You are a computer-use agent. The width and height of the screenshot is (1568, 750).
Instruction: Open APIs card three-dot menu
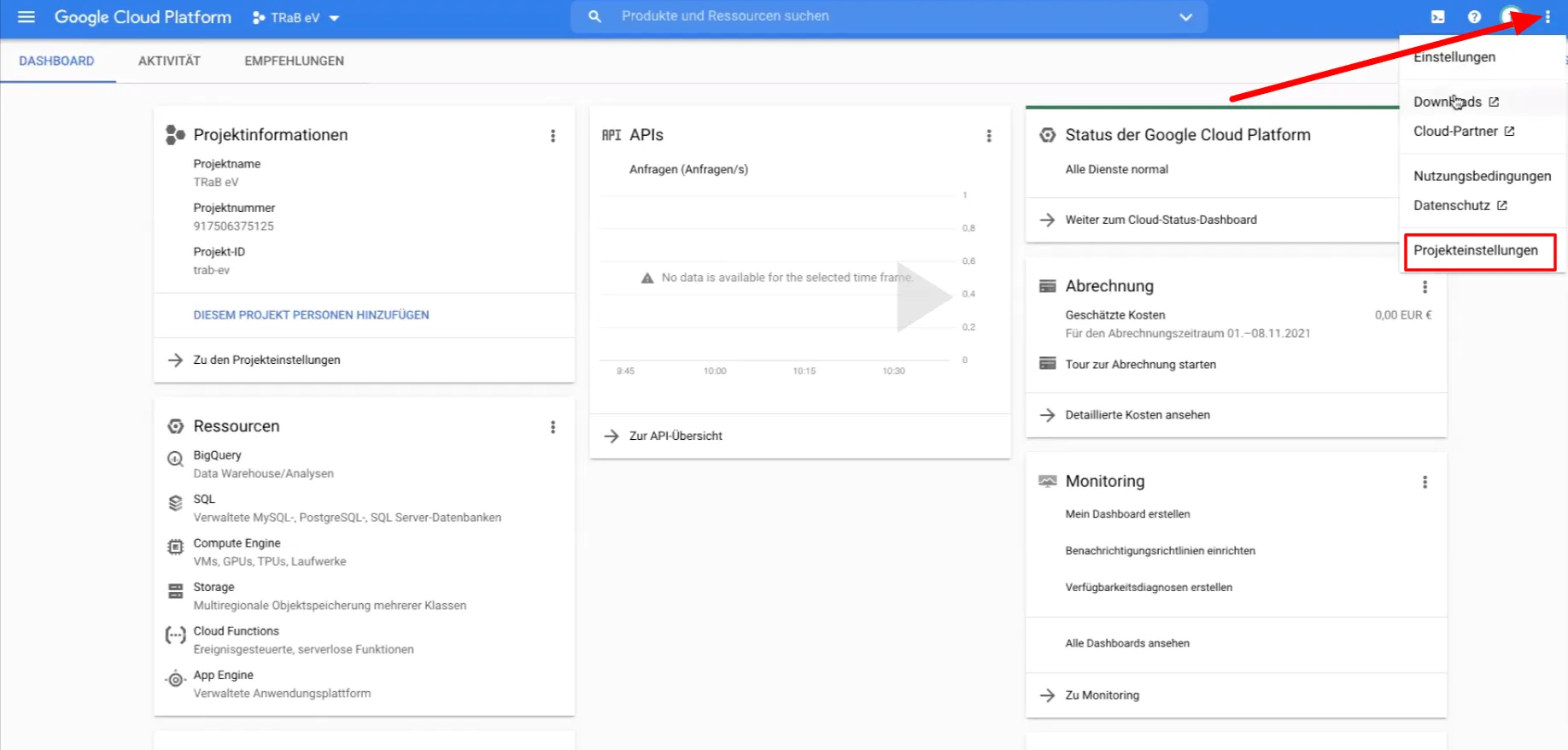[989, 136]
